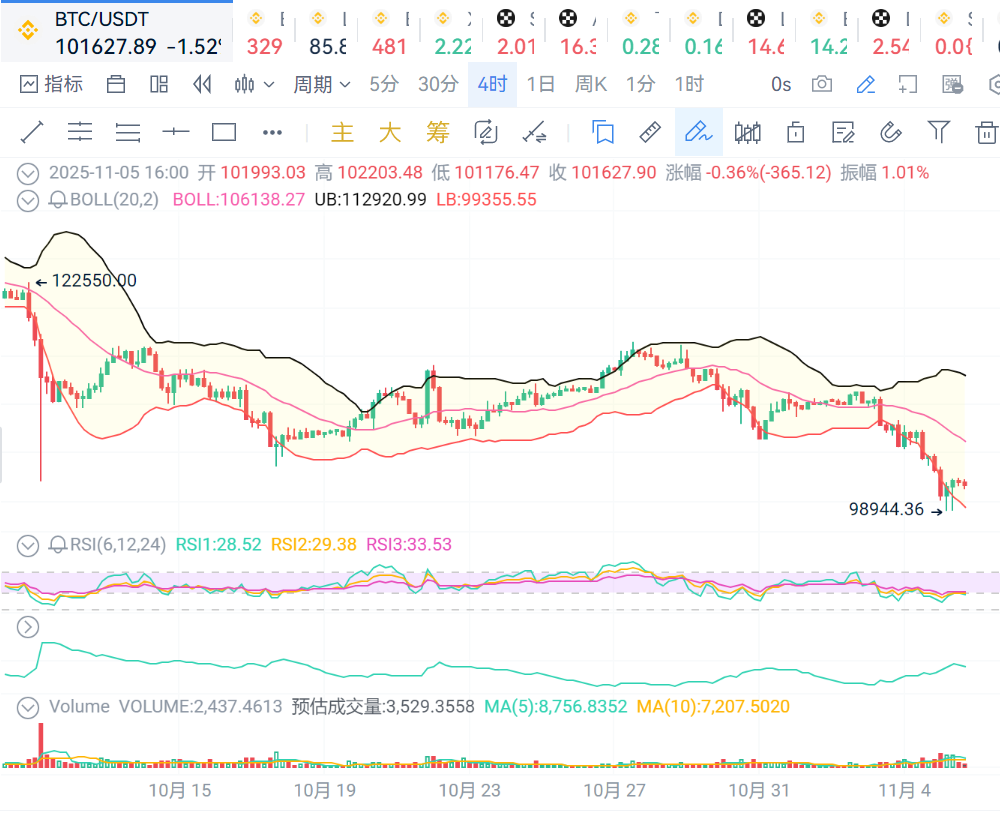Click the ruler measurement tool

click(x=650, y=132)
